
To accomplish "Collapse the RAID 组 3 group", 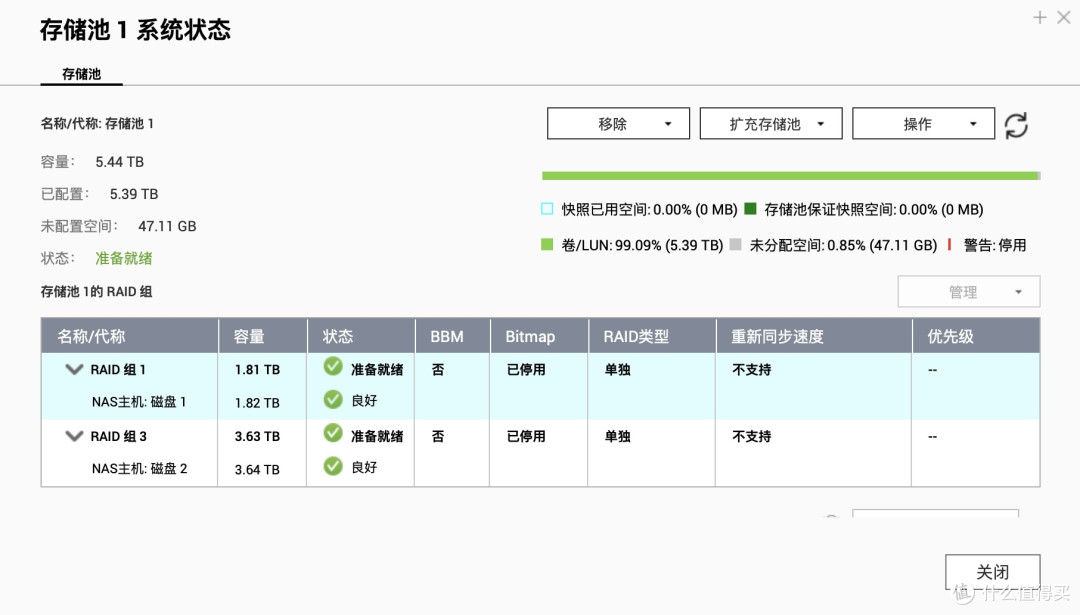I will tap(73, 435).
